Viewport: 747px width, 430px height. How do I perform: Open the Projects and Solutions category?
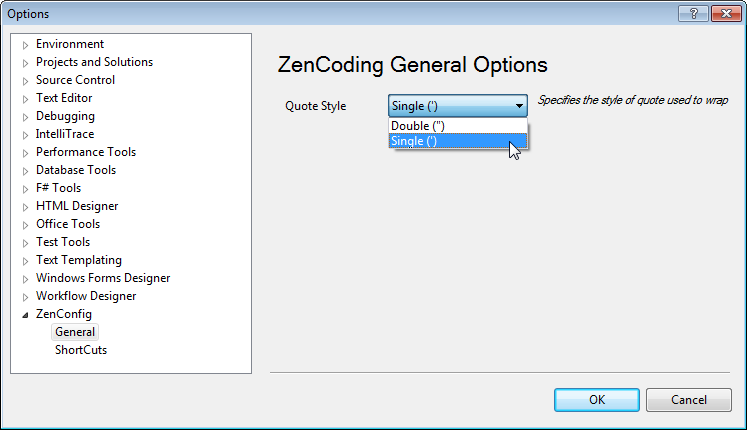[94, 62]
